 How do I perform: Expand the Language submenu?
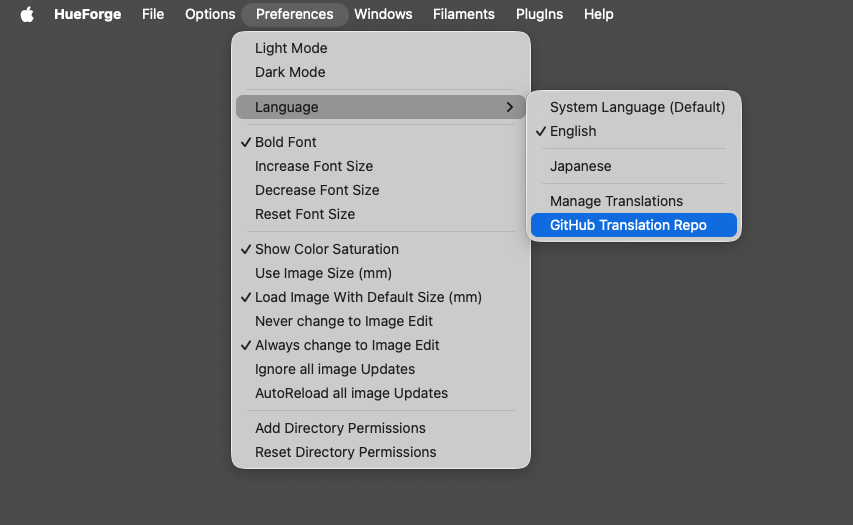(381, 107)
